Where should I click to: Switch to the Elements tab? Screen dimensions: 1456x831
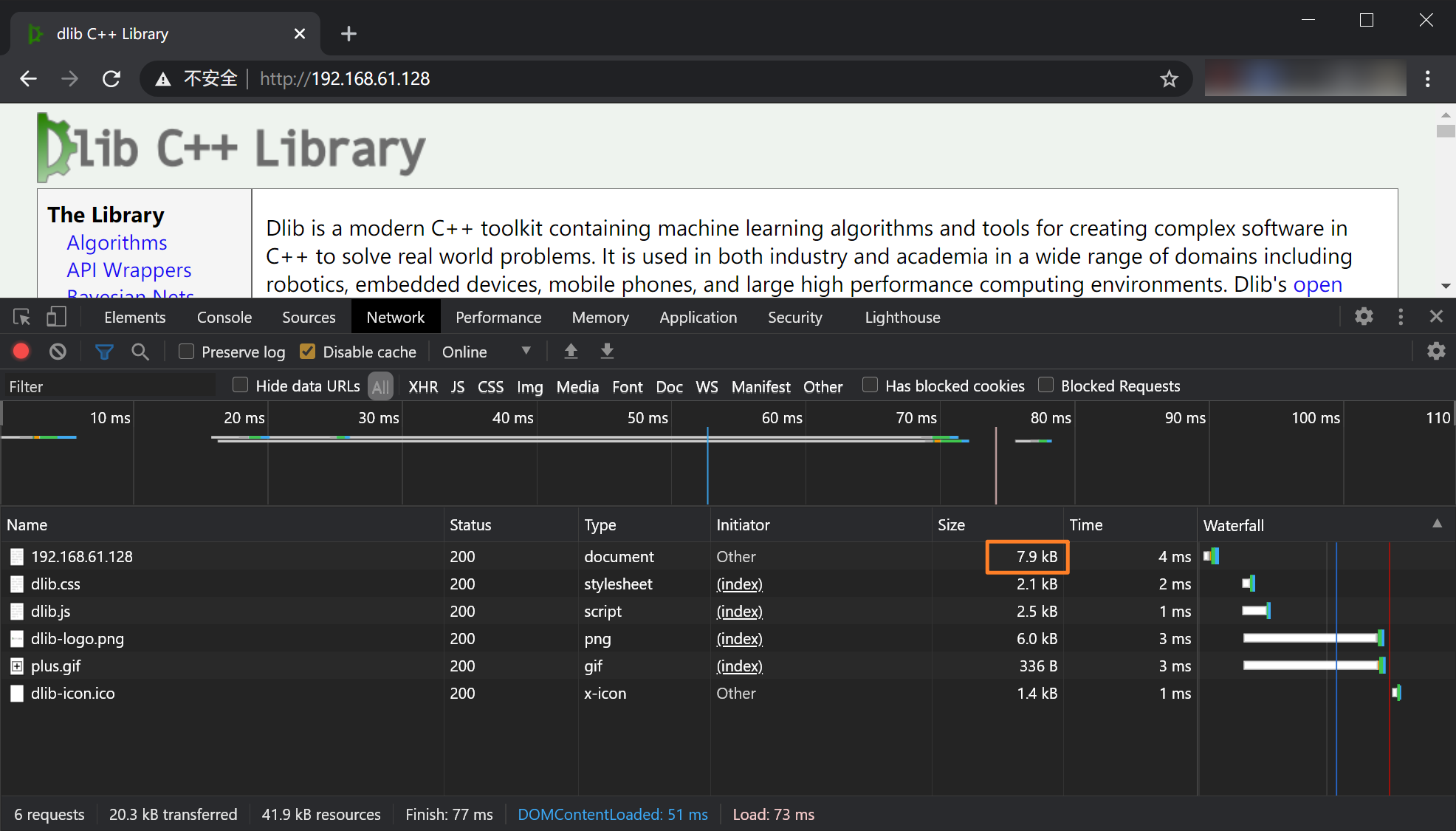134,318
